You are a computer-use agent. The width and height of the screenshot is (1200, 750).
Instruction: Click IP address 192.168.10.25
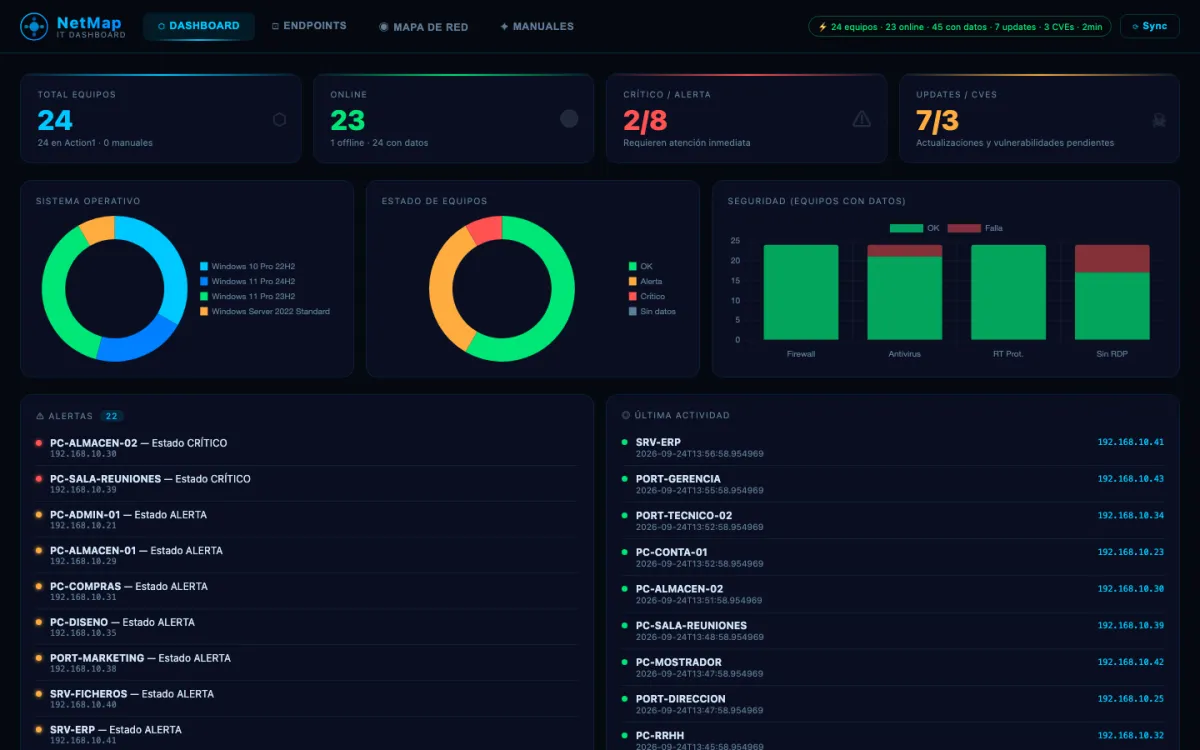pyautogui.click(x=1131, y=699)
